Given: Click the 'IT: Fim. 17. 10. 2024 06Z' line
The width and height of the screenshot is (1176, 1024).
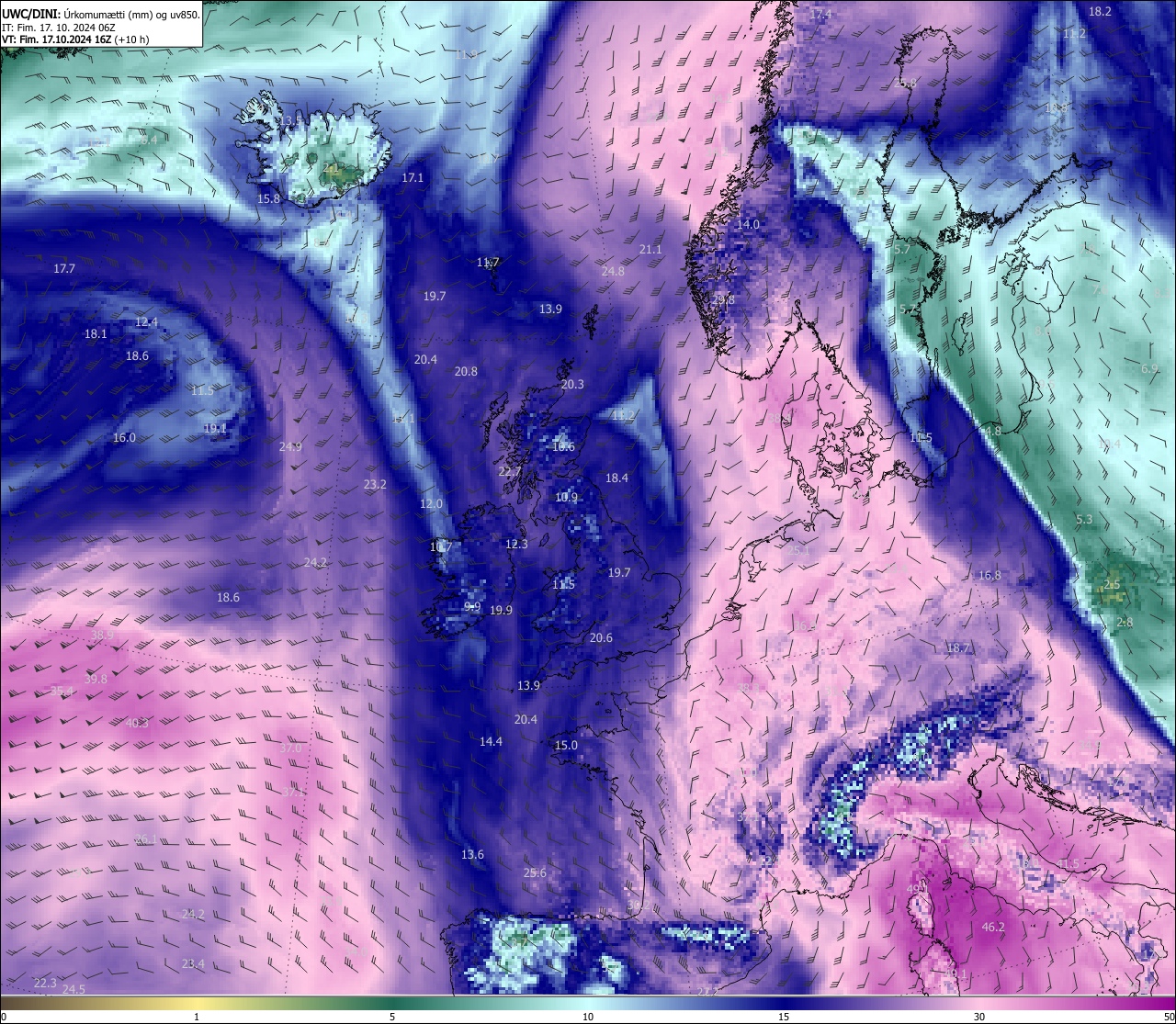Looking at the screenshot, I should point(59,28).
